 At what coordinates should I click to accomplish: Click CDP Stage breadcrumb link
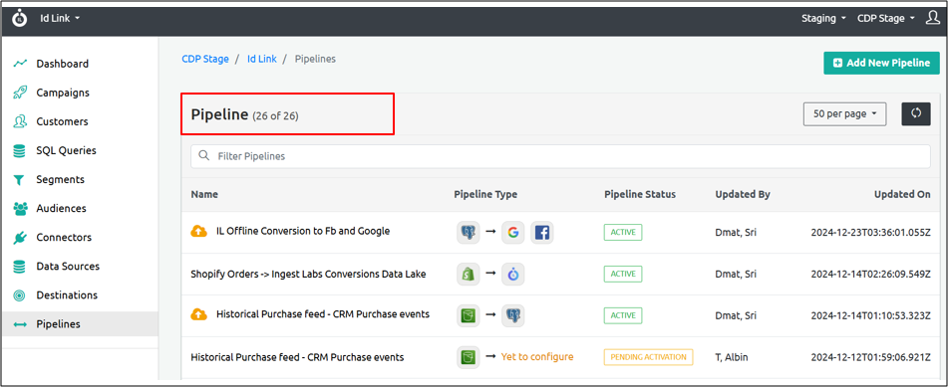(205, 59)
